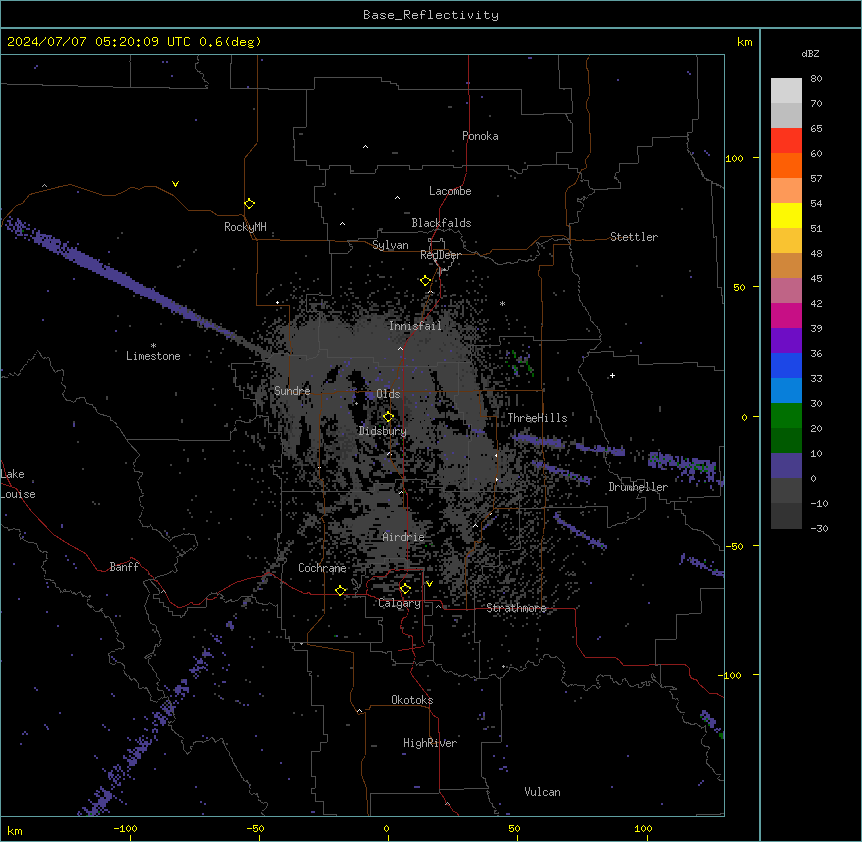Click the yellow diamond marker beside RockyMH
Viewport: 862px width, 842px height.
coord(249,204)
